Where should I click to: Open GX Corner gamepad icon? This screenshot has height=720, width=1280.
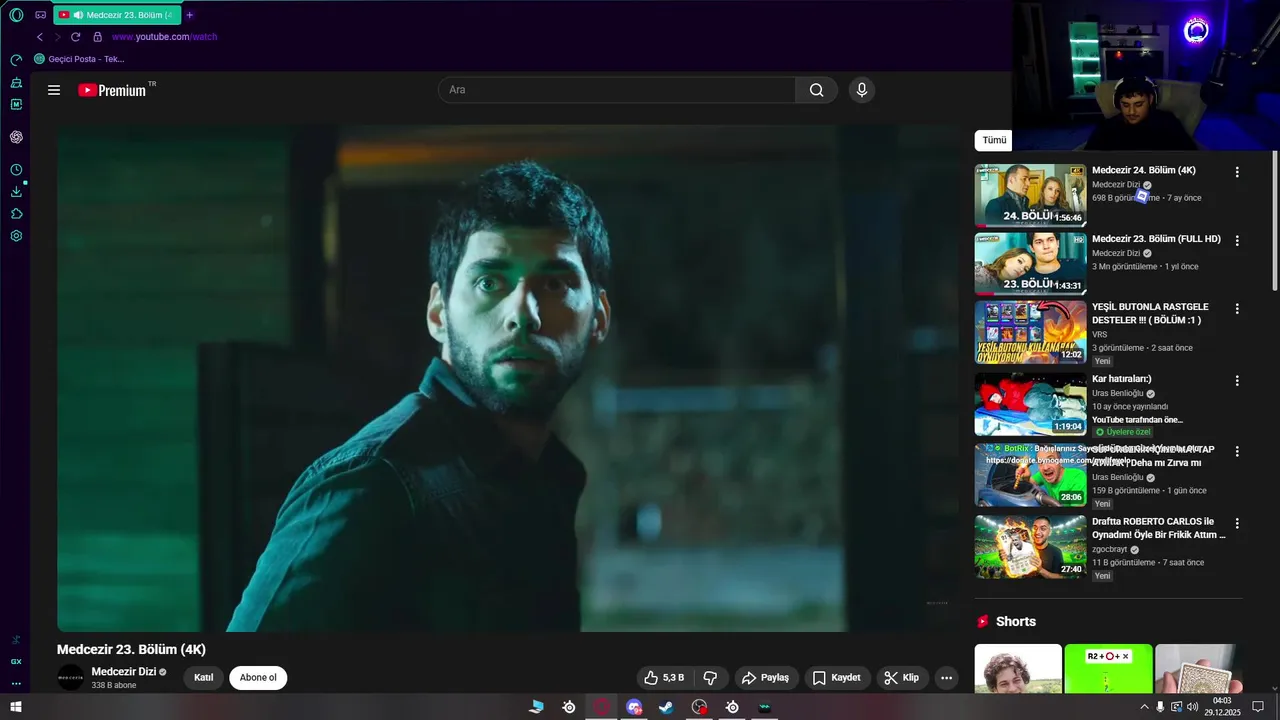point(41,15)
